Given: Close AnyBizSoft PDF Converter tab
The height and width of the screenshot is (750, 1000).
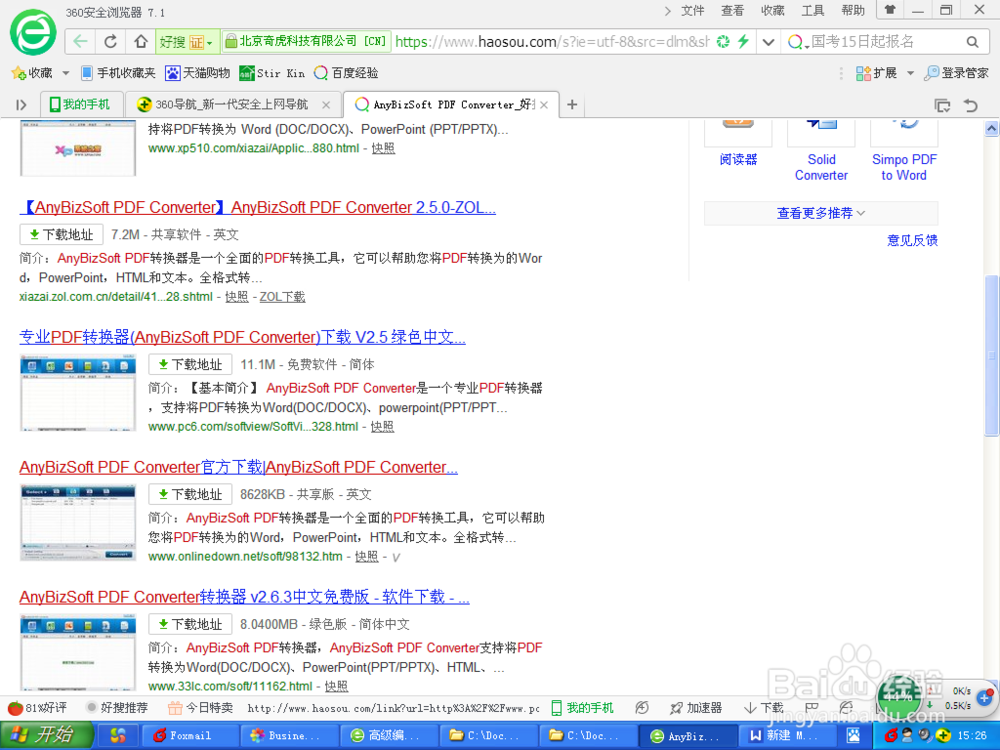Looking at the screenshot, I should click(544, 105).
